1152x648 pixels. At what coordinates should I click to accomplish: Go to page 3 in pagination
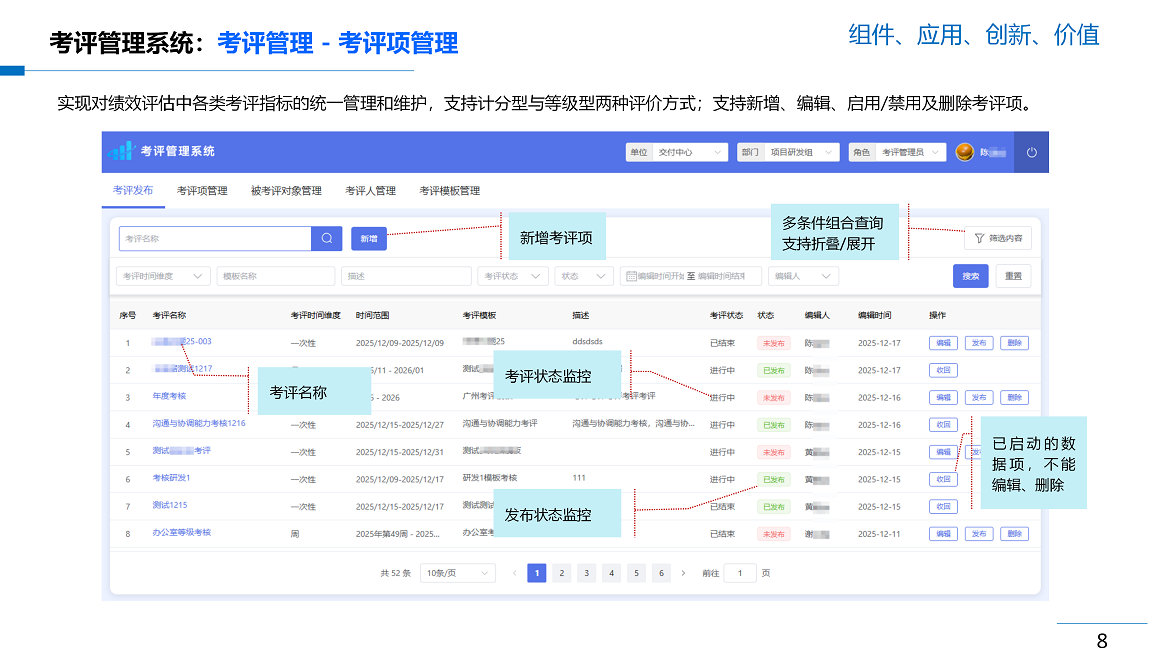[586, 573]
